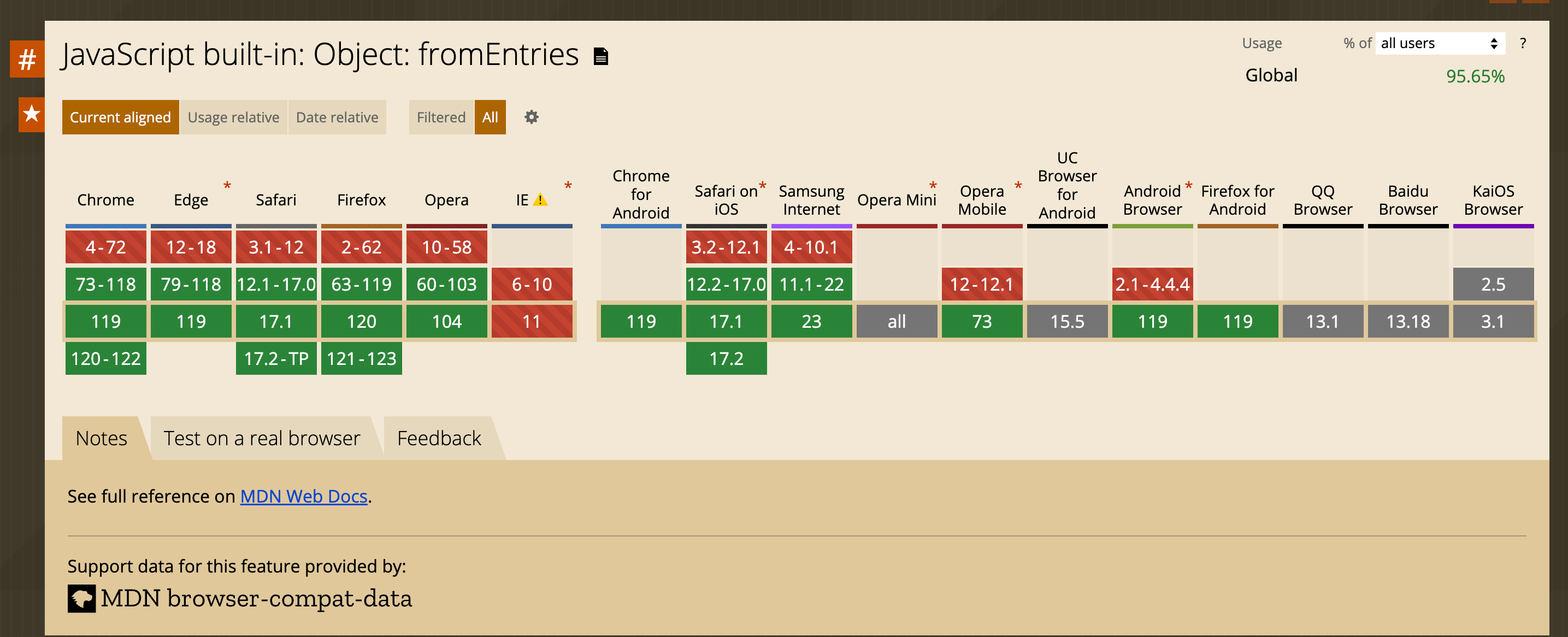Click Firefox 121-123 cell
The height and width of the screenshot is (637, 1568).
[362, 358]
